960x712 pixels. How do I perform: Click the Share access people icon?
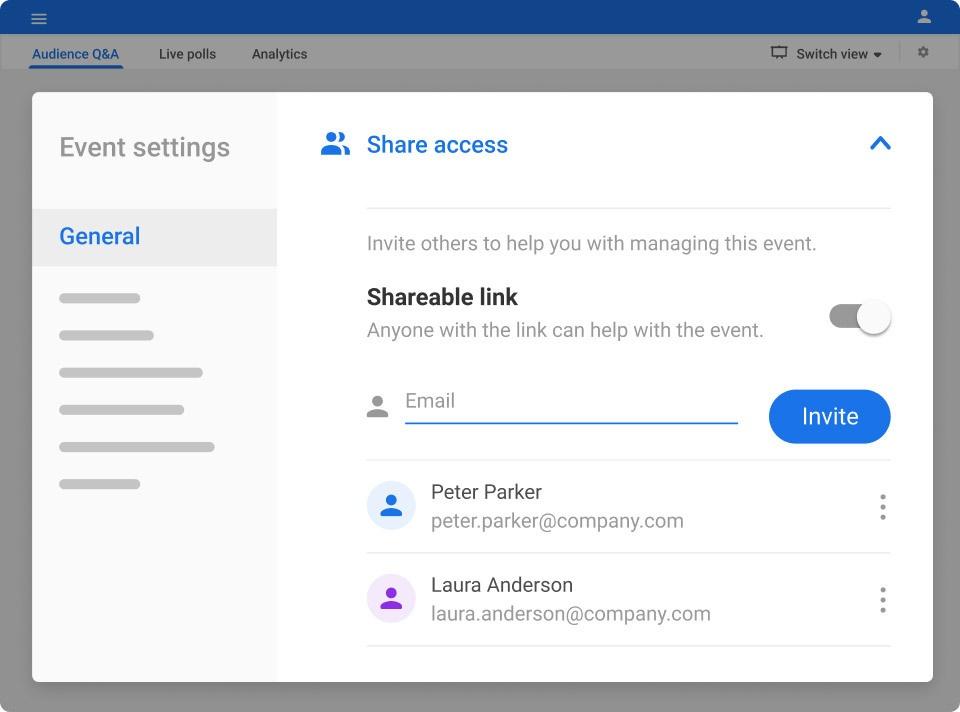click(x=335, y=144)
